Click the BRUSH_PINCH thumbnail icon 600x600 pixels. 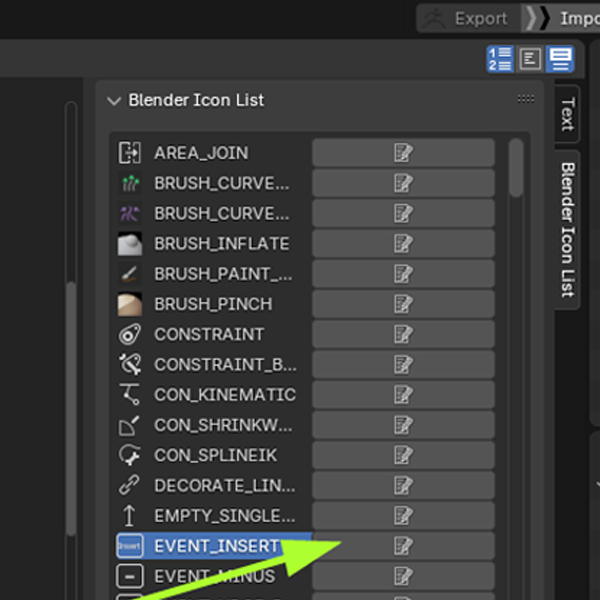[129, 304]
